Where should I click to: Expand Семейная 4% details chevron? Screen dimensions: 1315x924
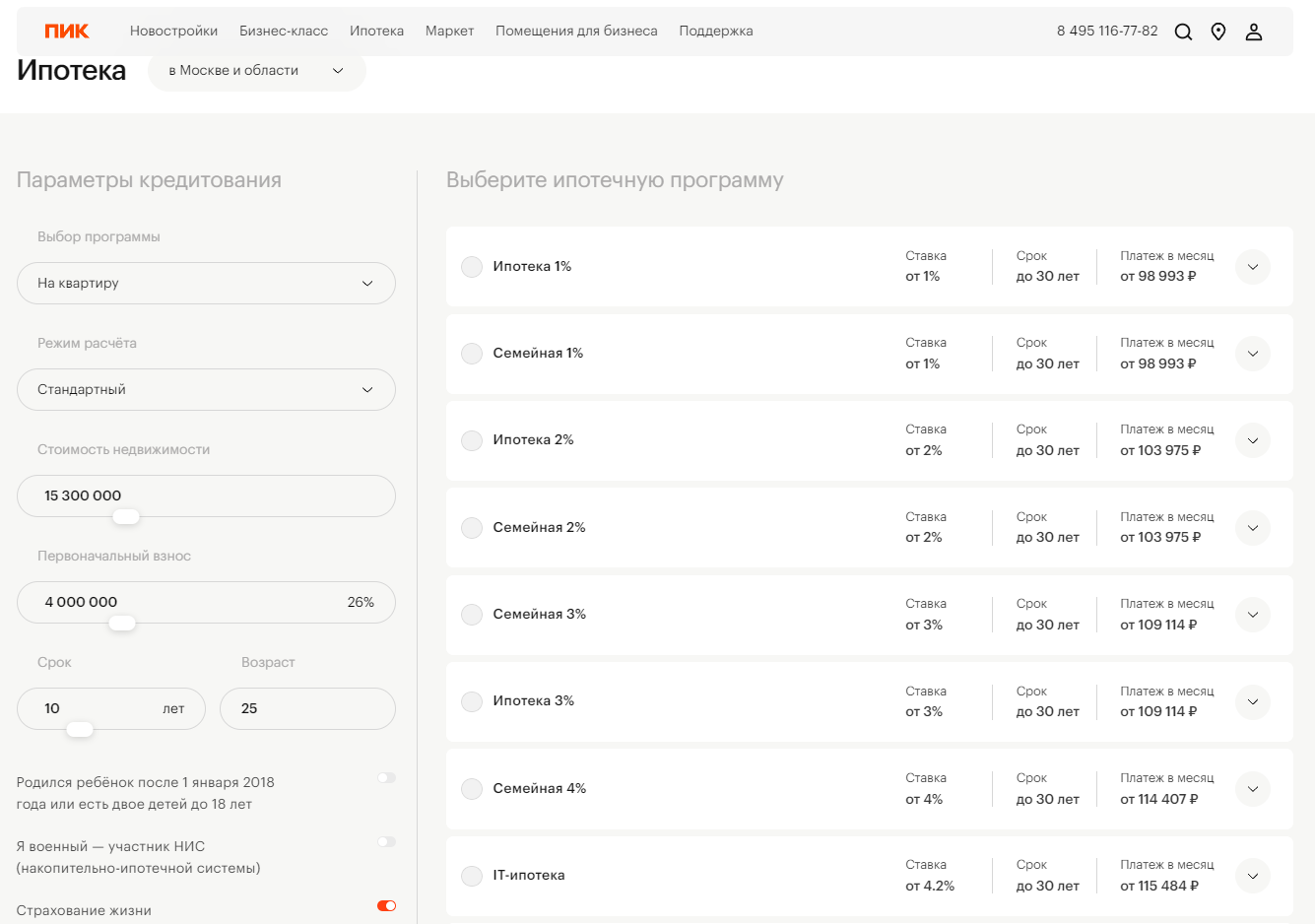tap(1253, 789)
